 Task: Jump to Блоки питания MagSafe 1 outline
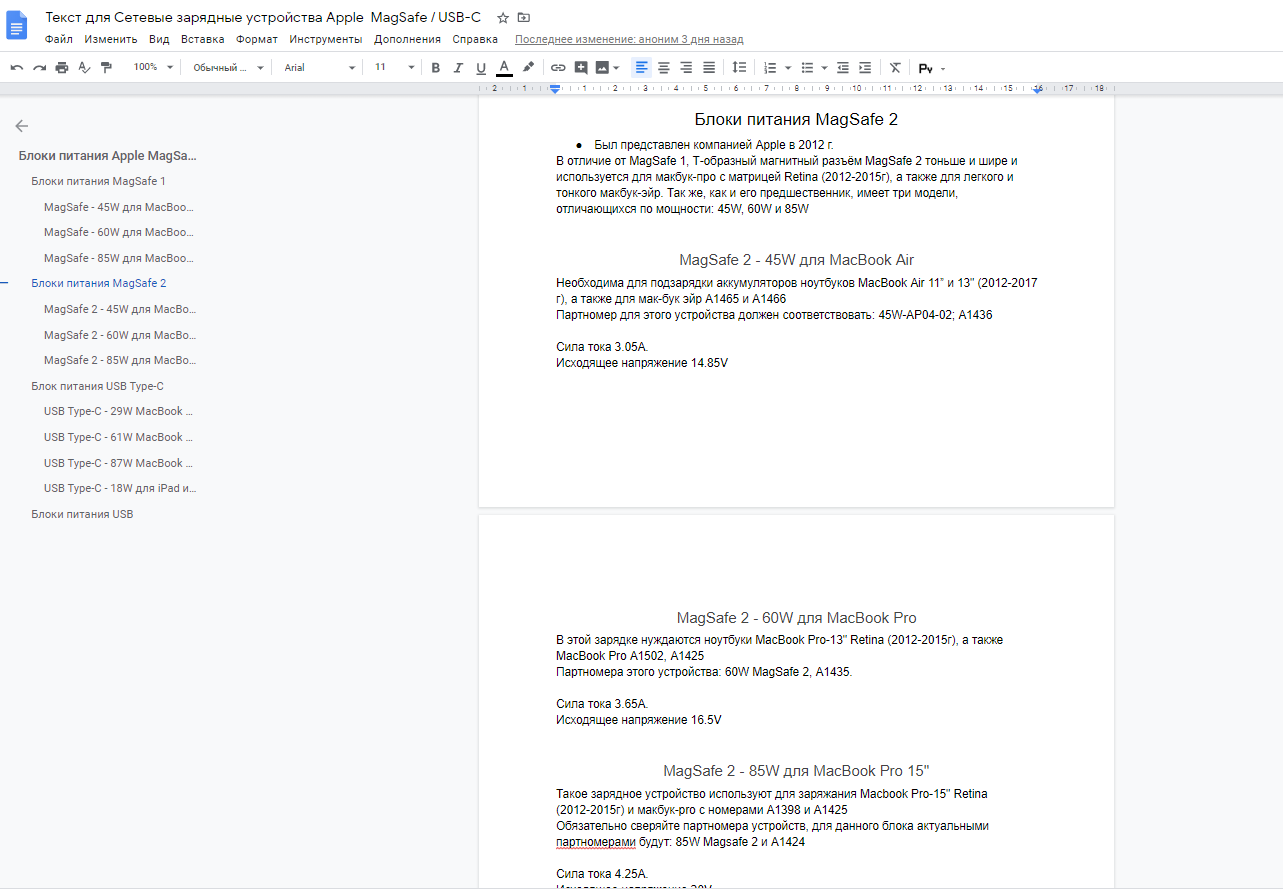pyautogui.click(x=98, y=181)
